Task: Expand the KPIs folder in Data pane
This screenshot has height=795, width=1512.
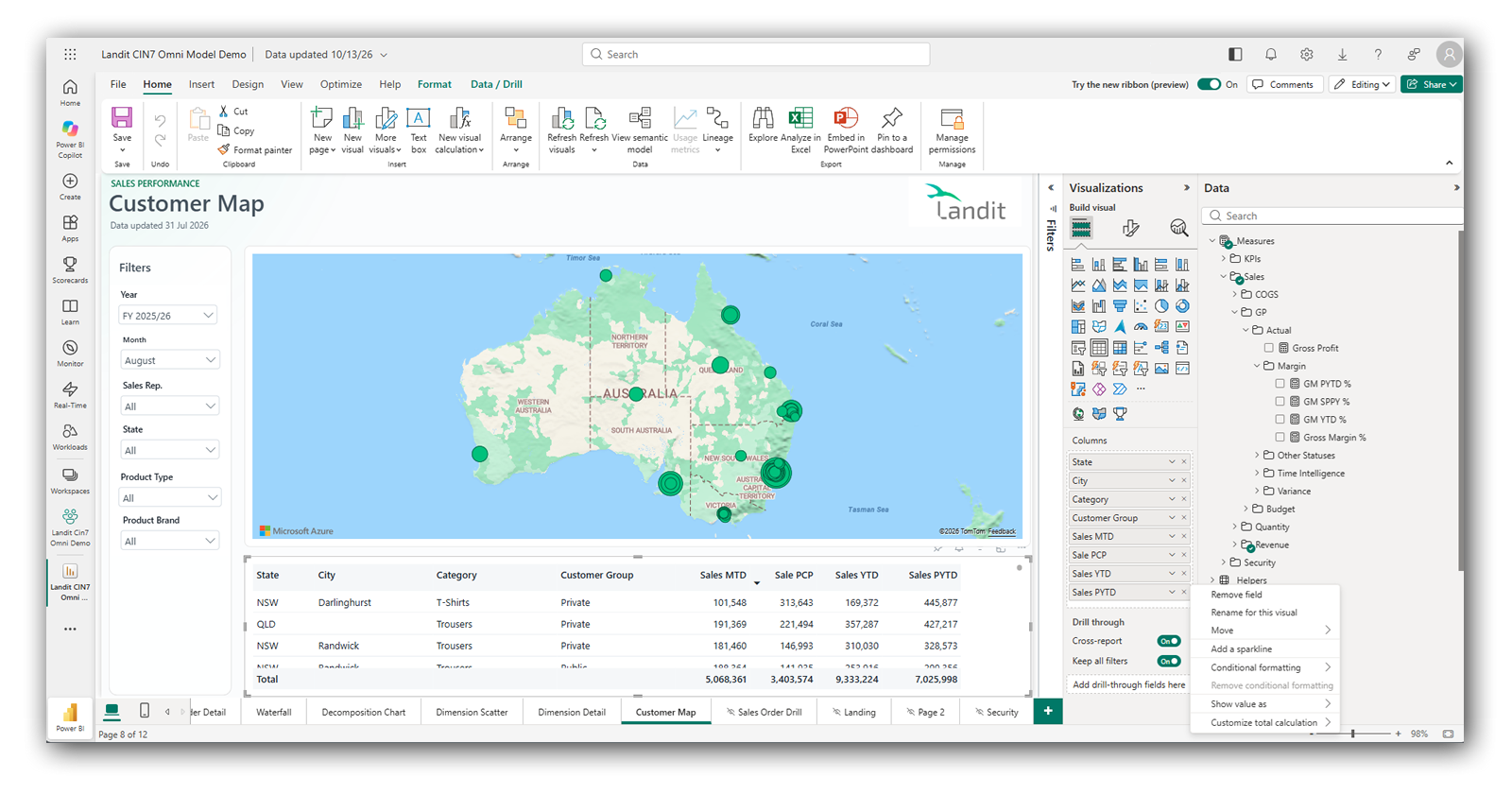Action: (1224, 258)
